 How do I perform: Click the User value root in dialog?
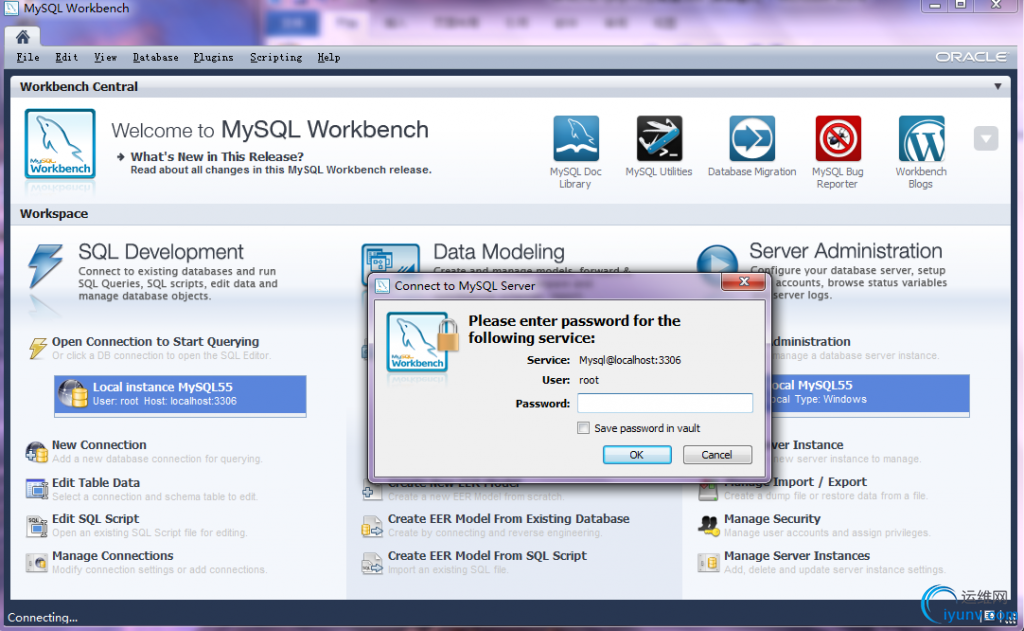point(588,380)
